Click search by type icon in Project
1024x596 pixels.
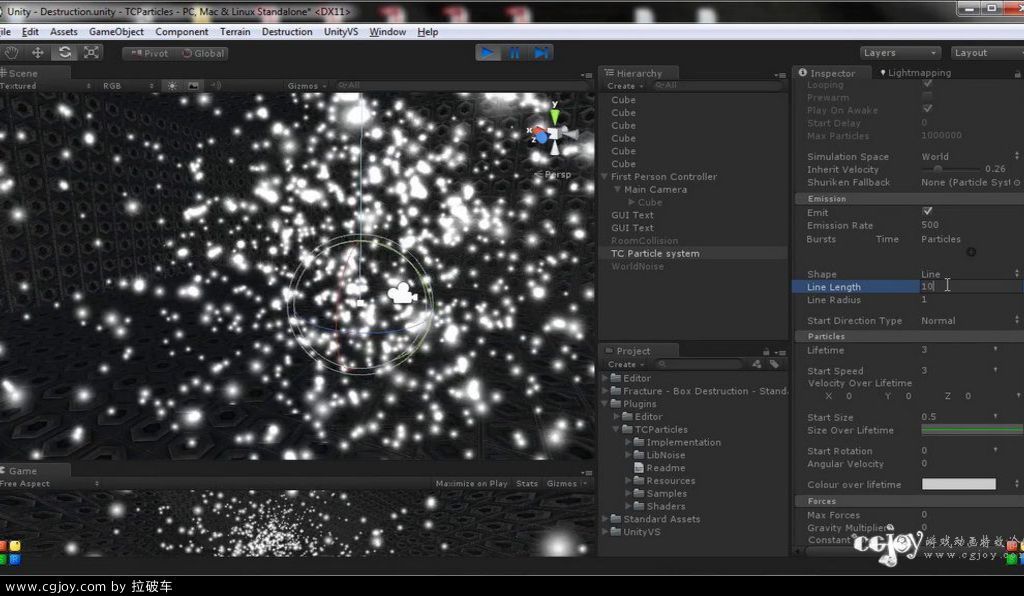coord(756,364)
